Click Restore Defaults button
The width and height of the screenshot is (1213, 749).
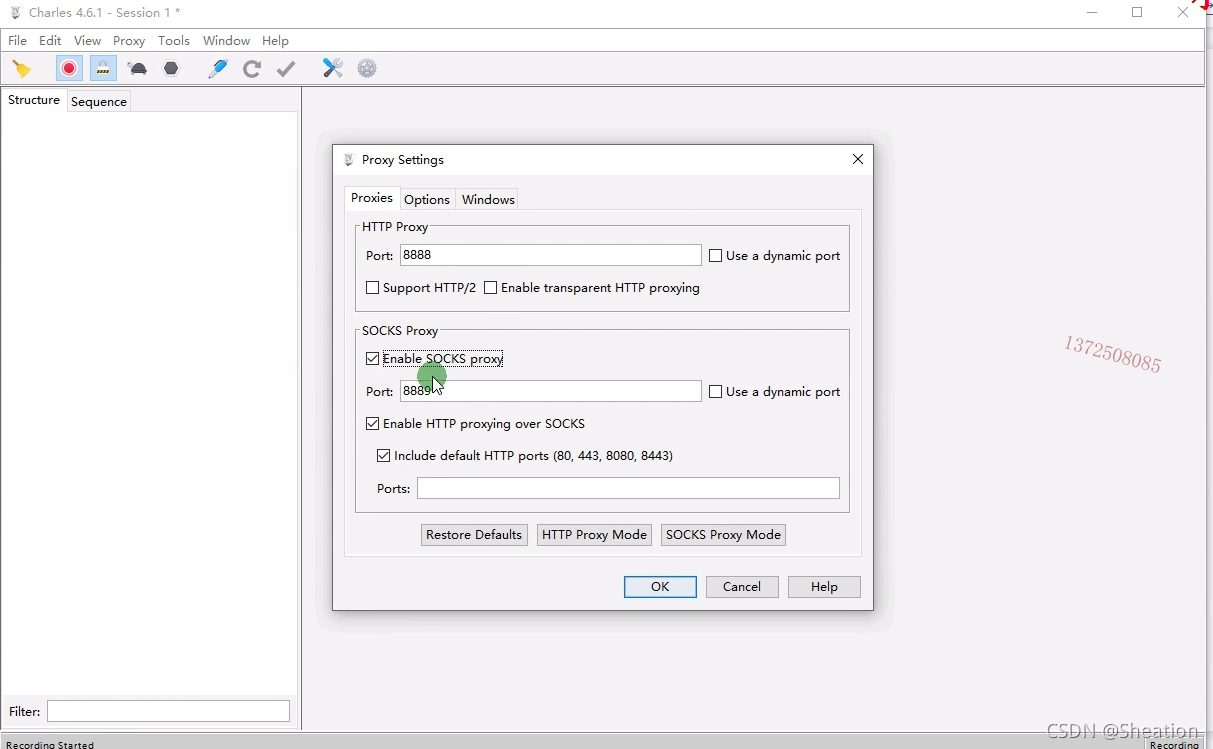pyautogui.click(x=474, y=535)
